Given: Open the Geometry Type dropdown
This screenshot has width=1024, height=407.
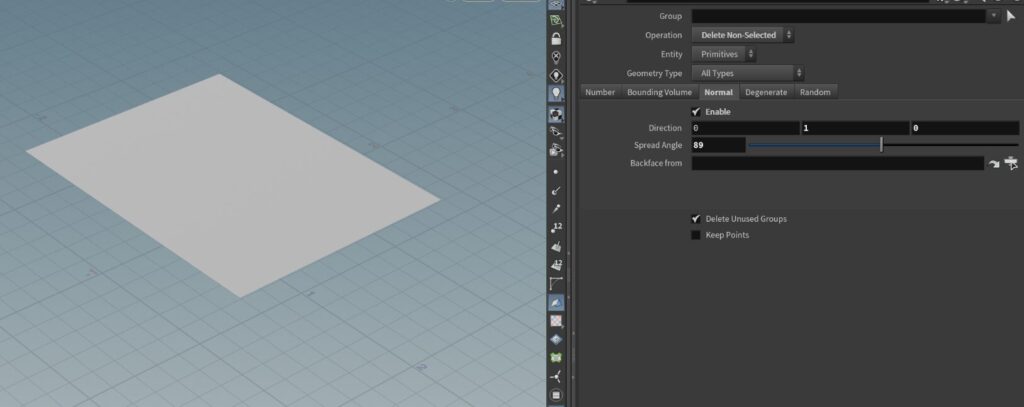Looking at the screenshot, I should pyautogui.click(x=748, y=73).
